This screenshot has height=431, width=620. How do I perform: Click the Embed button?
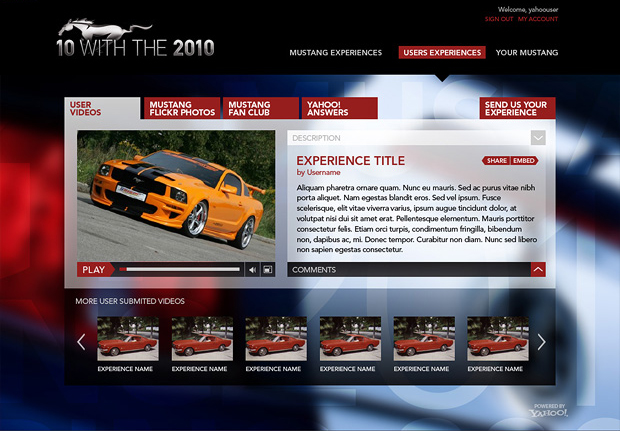(x=524, y=160)
